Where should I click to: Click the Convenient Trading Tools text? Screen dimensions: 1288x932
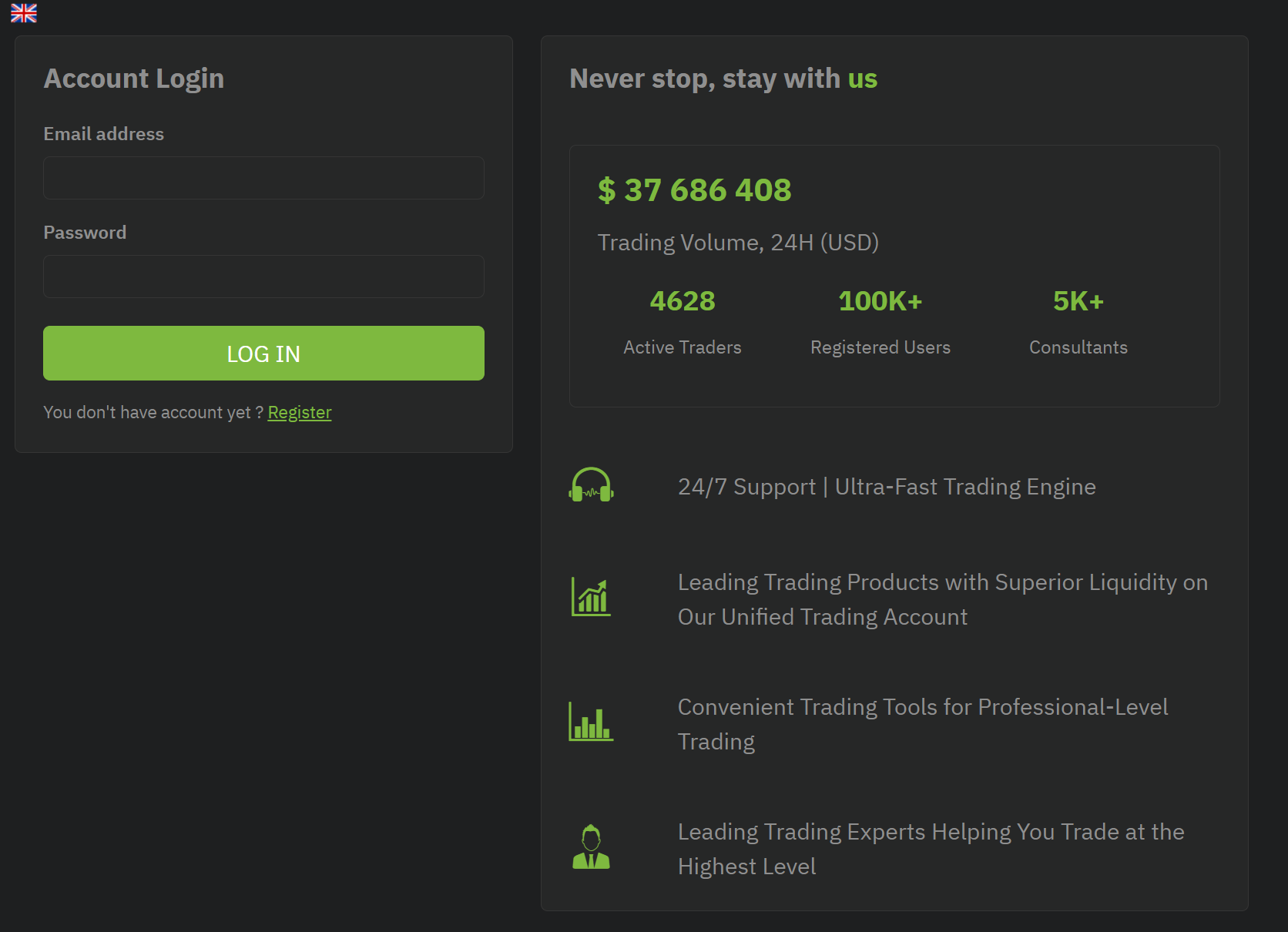922,724
